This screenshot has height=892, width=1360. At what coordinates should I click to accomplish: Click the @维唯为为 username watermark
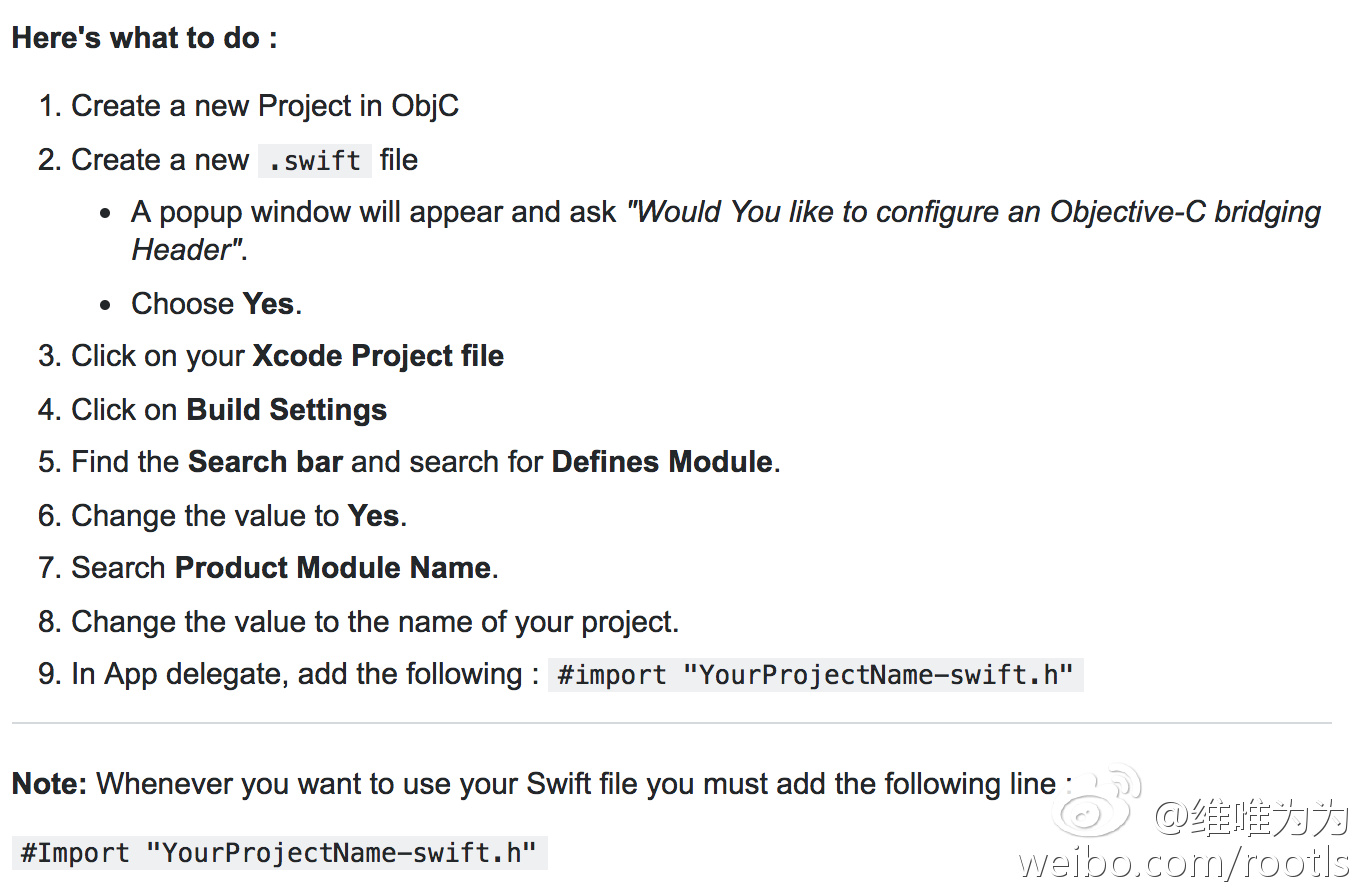[1252, 818]
